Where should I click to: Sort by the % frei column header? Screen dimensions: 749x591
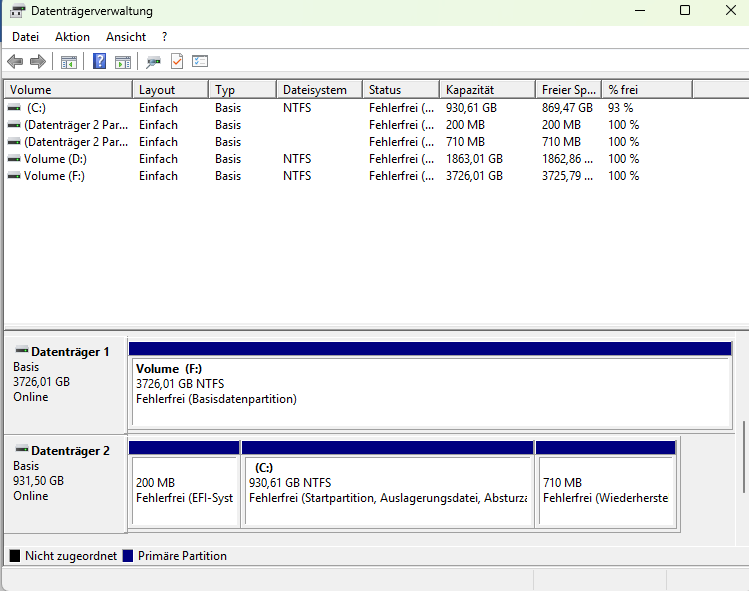(647, 89)
